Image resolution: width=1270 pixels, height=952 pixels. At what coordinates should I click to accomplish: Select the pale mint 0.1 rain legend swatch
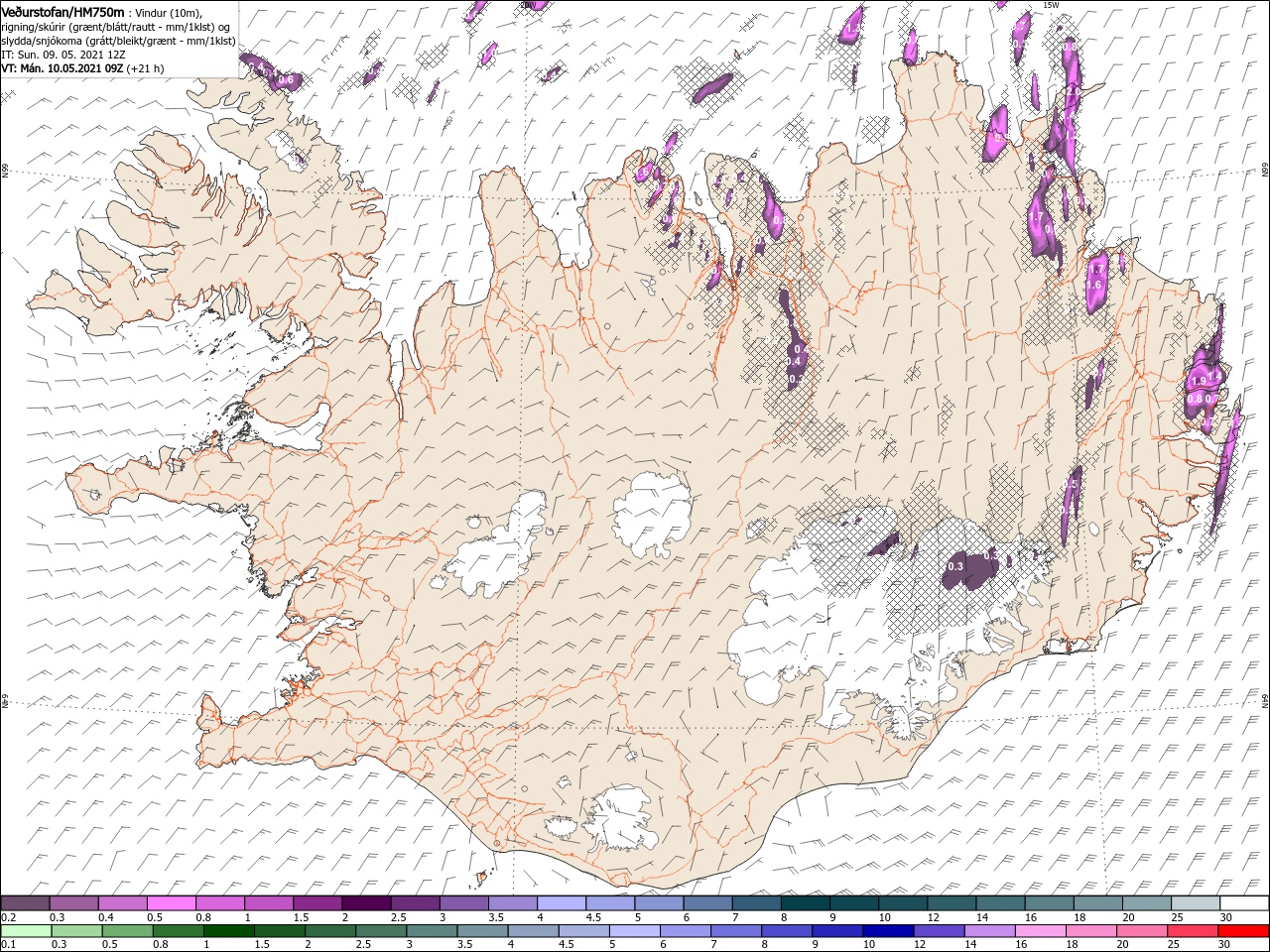pyautogui.click(x=26, y=931)
